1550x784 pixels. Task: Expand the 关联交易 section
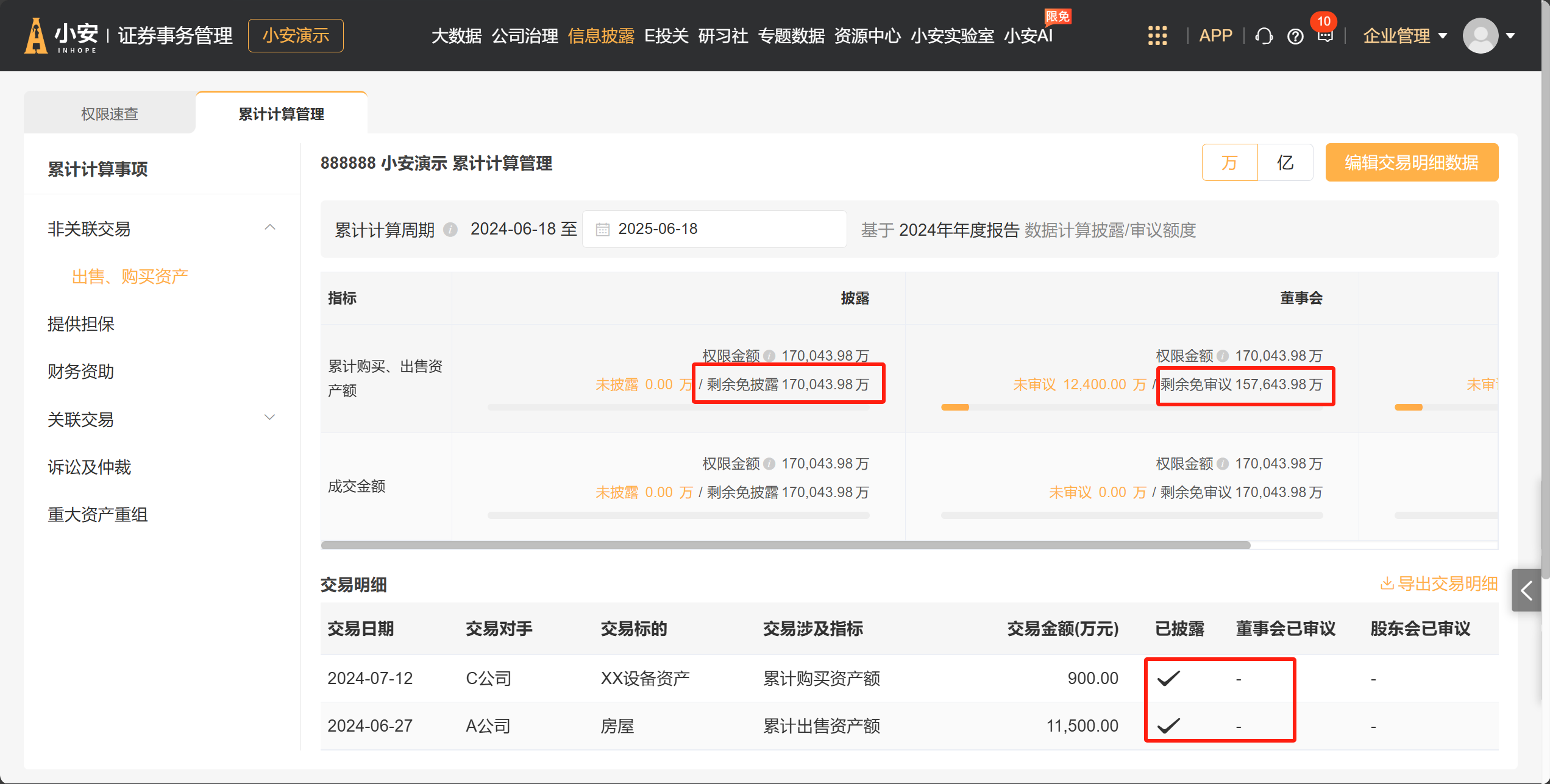tap(270, 418)
